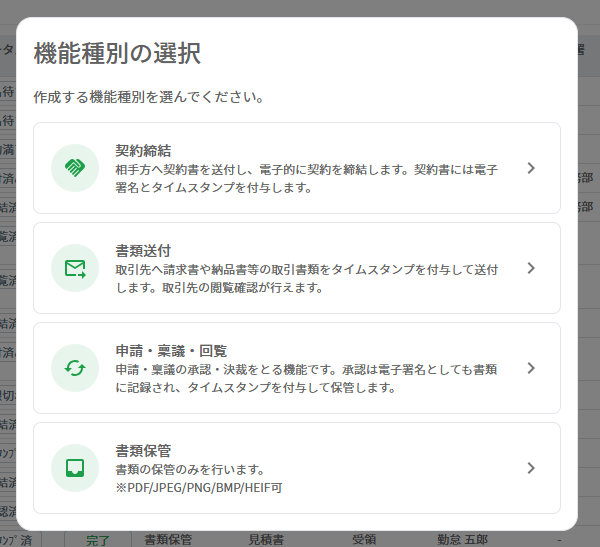Open the chevron arrow on 申請・稟議・回覧 card
This screenshot has width=600, height=547.
(x=531, y=368)
